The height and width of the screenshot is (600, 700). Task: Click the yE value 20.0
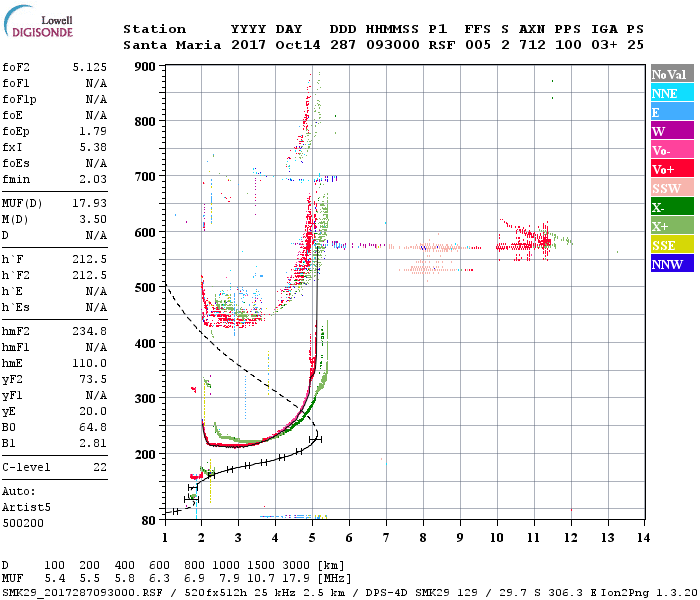93,412
